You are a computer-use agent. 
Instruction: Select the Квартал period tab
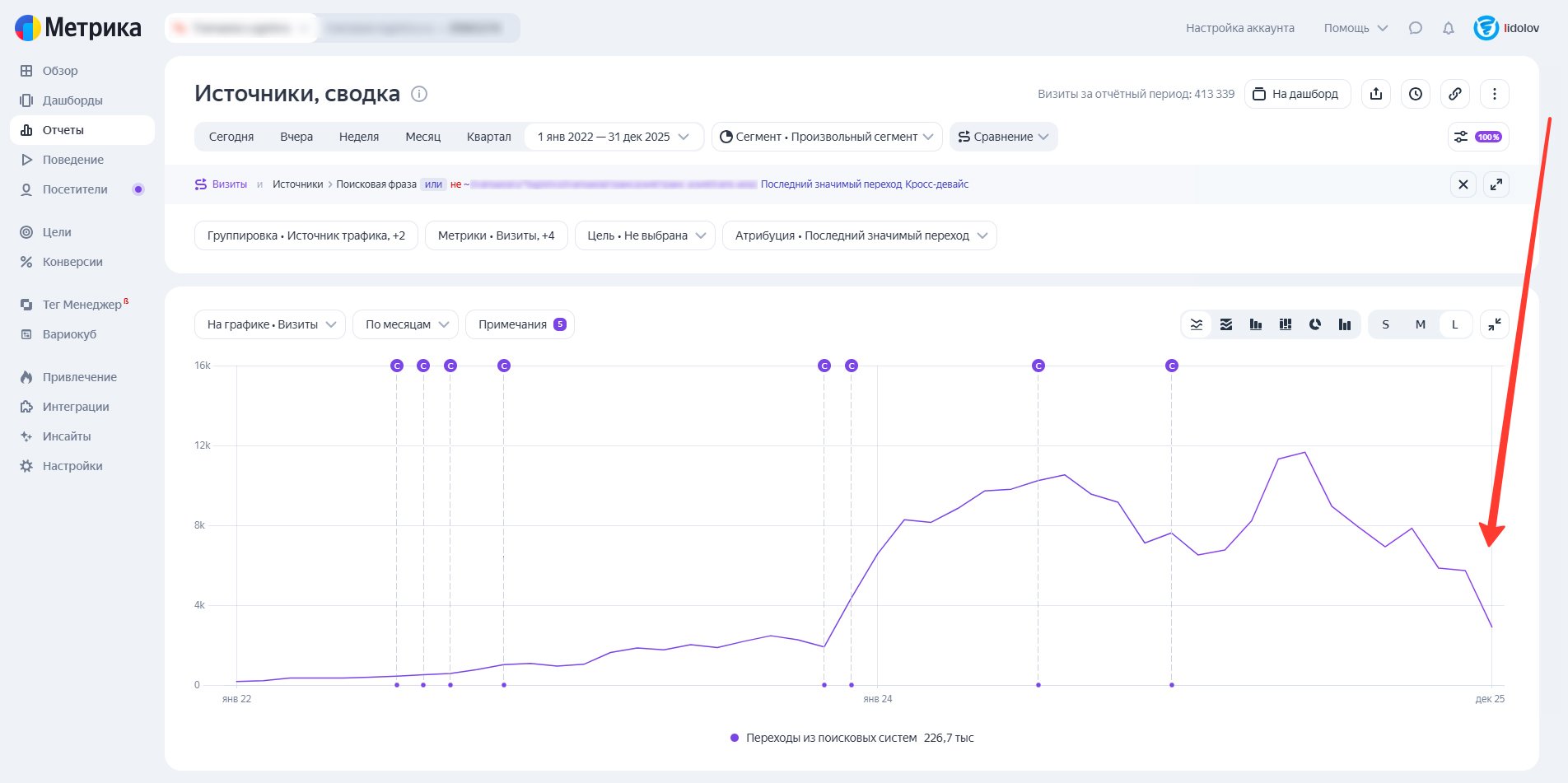(488, 137)
